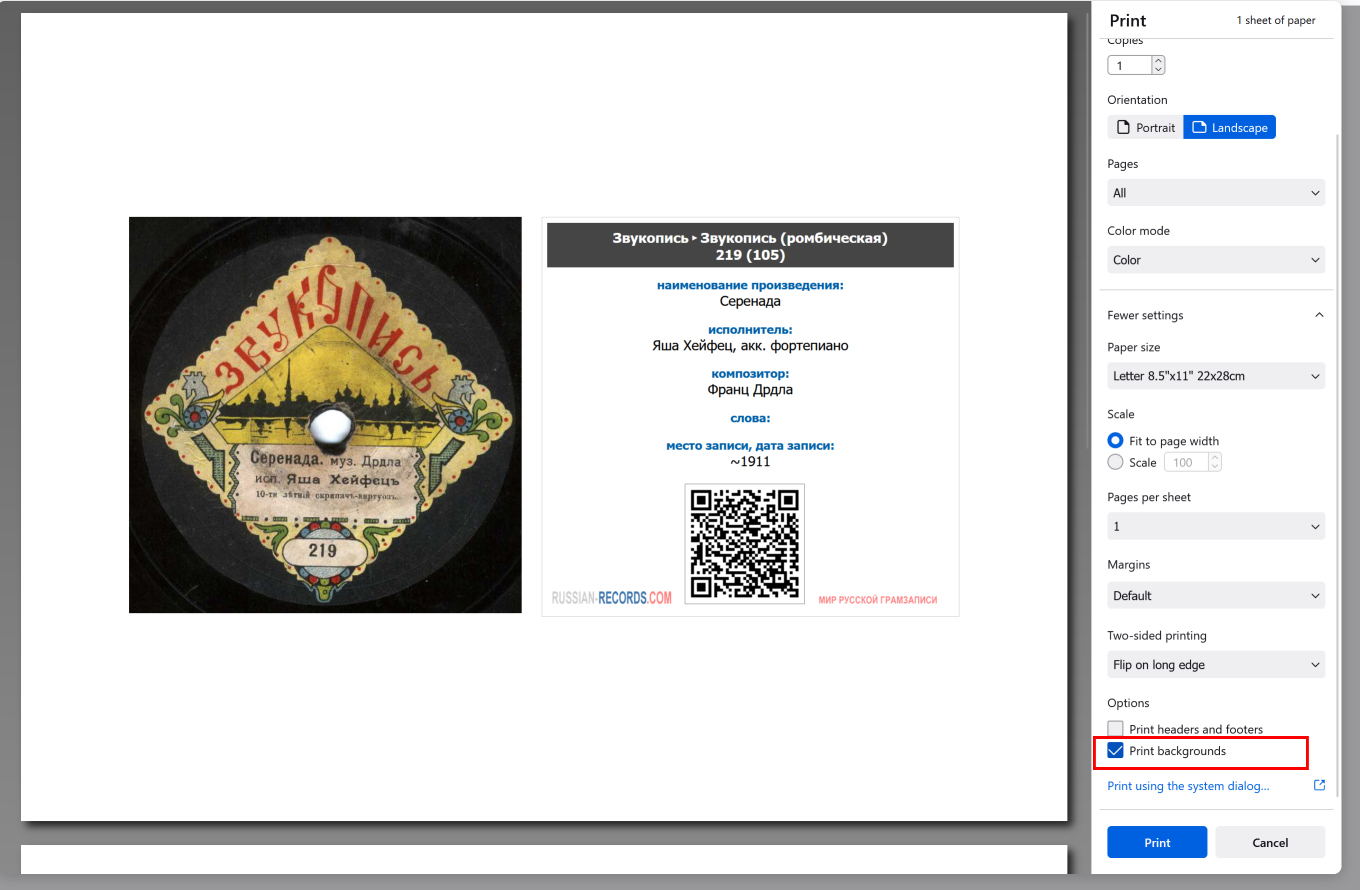This screenshot has height=890, width=1360.
Task: Click the RUSSIAN-RECORDS.COM logo in preview
Action: click(x=612, y=598)
